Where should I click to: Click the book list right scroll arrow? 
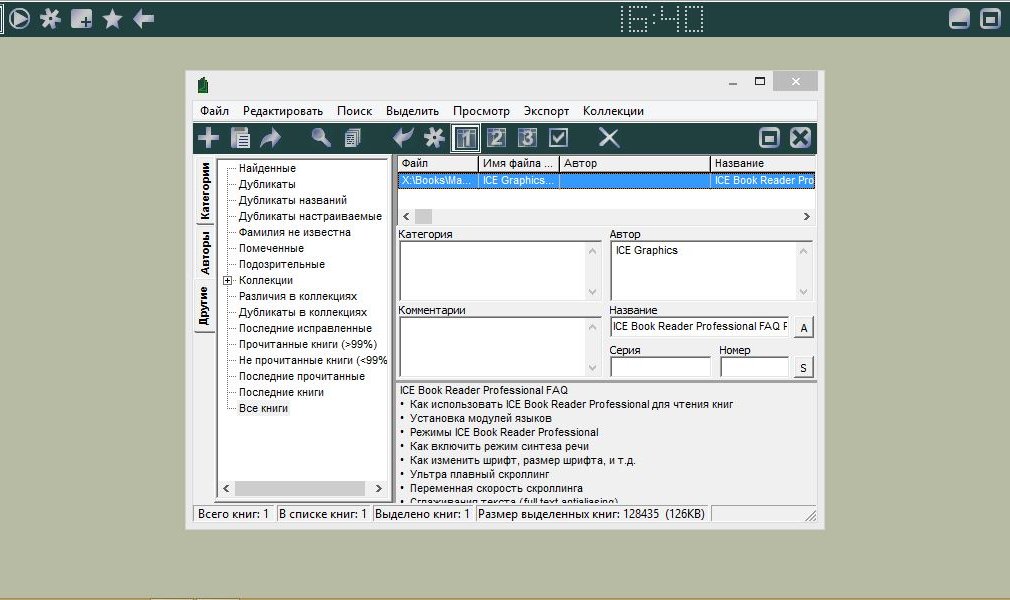click(806, 217)
